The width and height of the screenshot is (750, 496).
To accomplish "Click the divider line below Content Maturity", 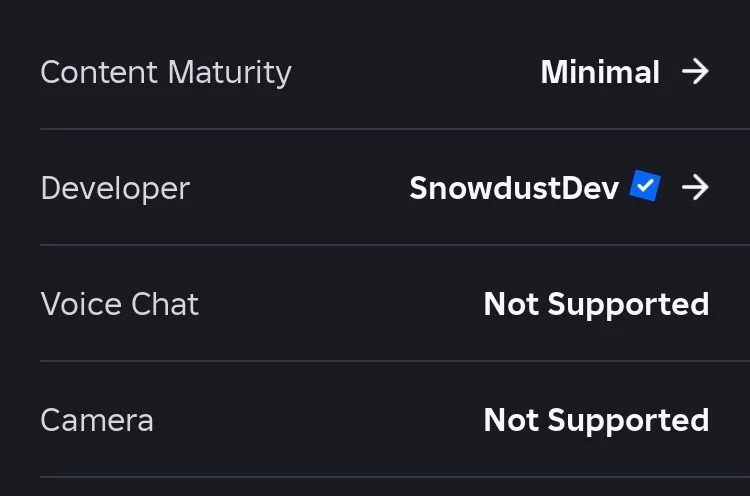I will [395, 129].
